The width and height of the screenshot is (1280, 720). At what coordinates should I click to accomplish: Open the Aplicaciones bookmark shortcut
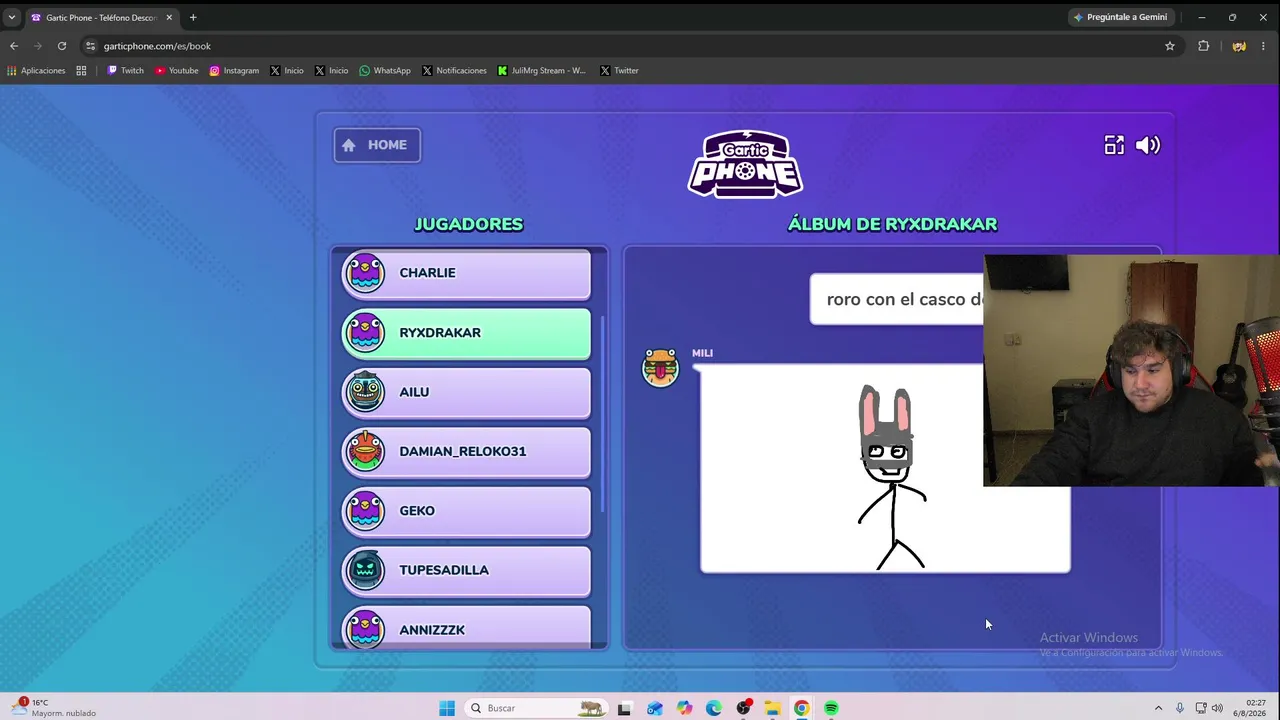pyautogui.click(x=36, y=71)
